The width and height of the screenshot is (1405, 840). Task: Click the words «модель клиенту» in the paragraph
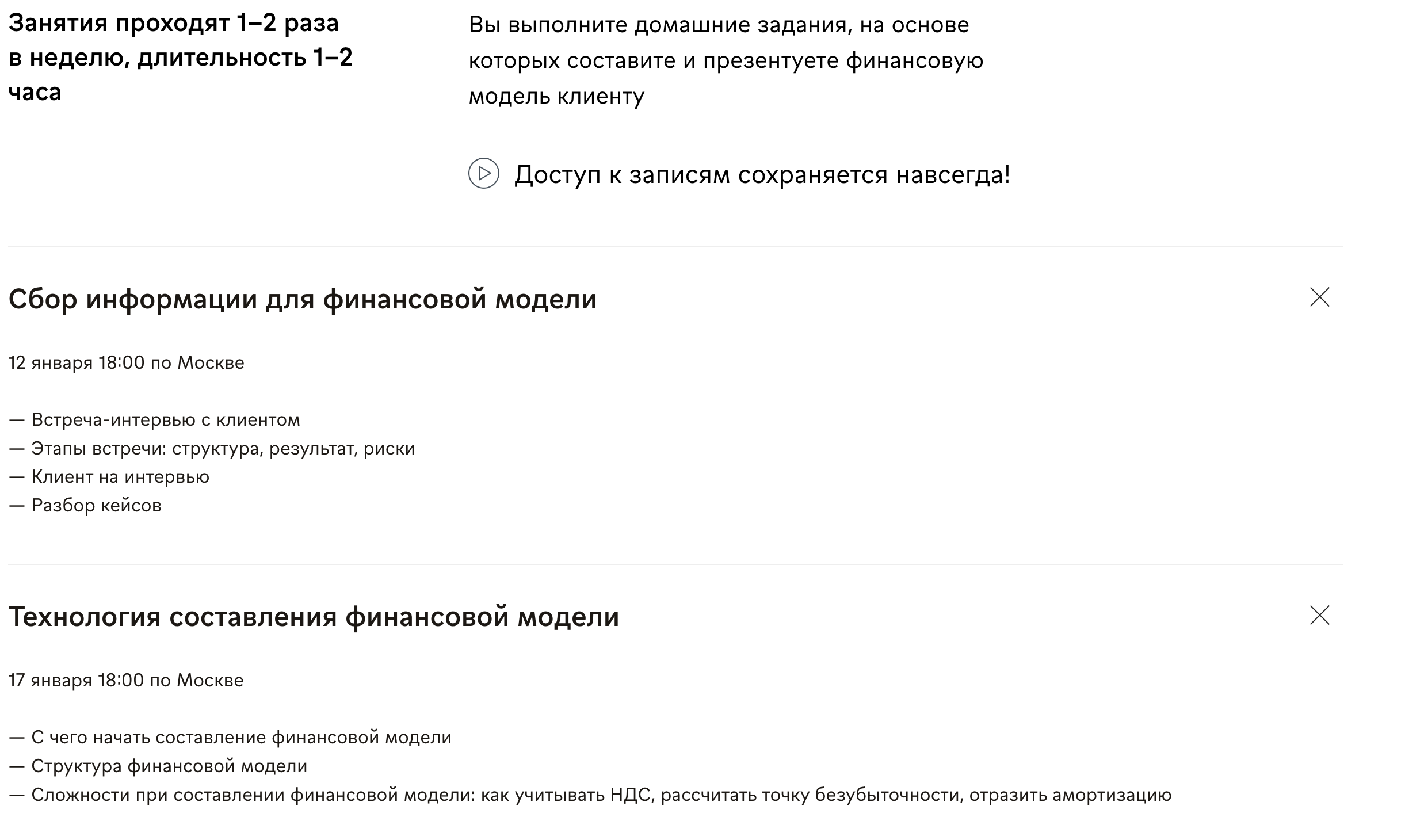coord(556,96)
